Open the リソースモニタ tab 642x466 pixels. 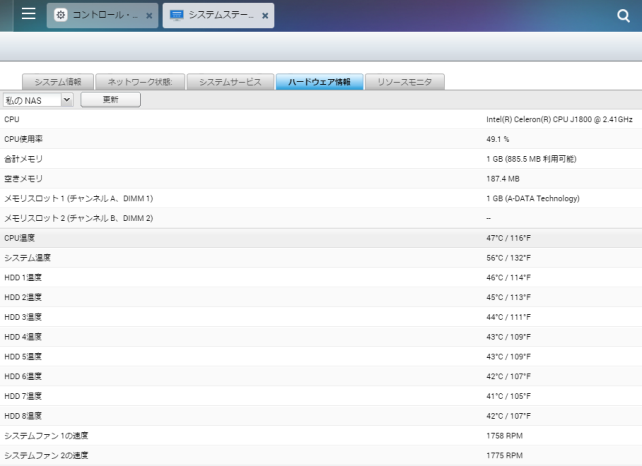(x=404, y=82)
